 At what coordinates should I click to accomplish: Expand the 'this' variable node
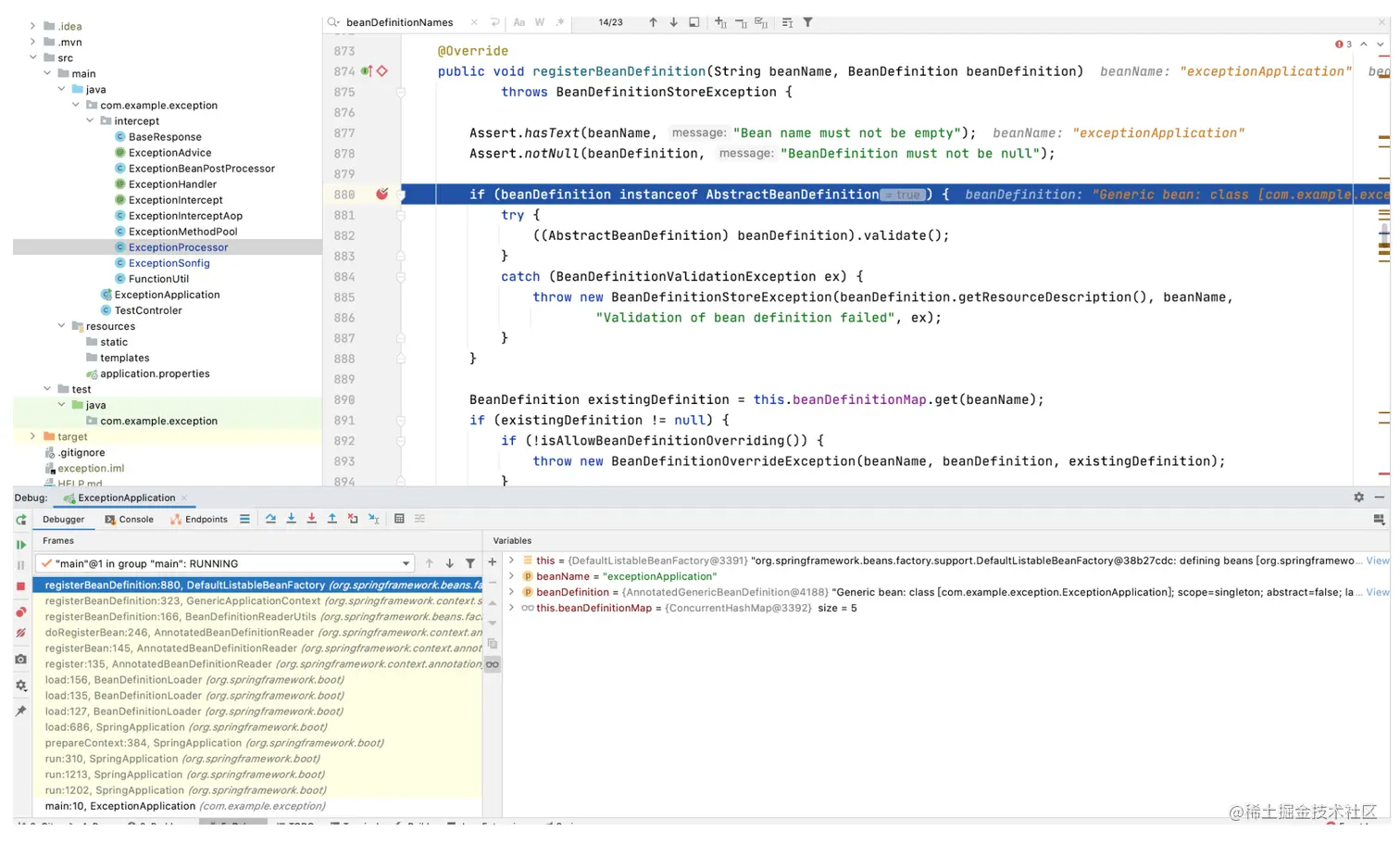click(x=511, y=561)
